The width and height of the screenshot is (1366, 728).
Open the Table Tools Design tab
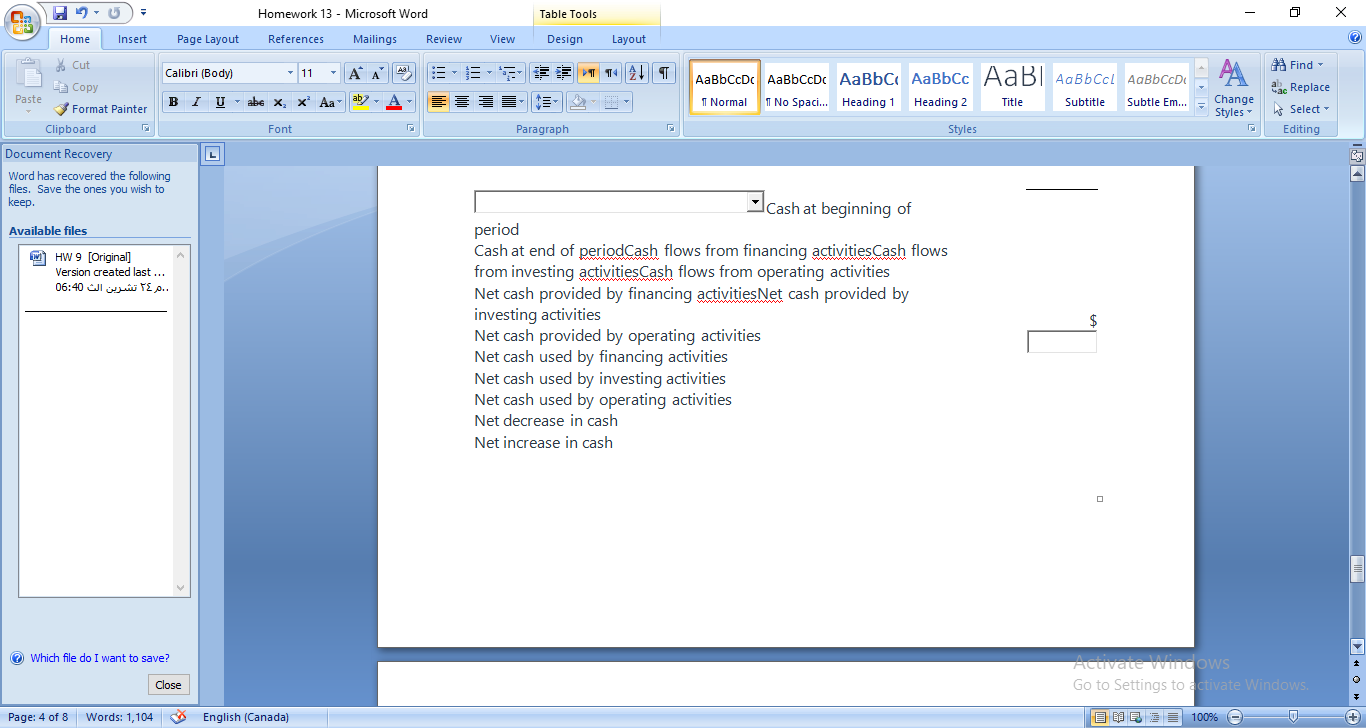click(565, 38)
